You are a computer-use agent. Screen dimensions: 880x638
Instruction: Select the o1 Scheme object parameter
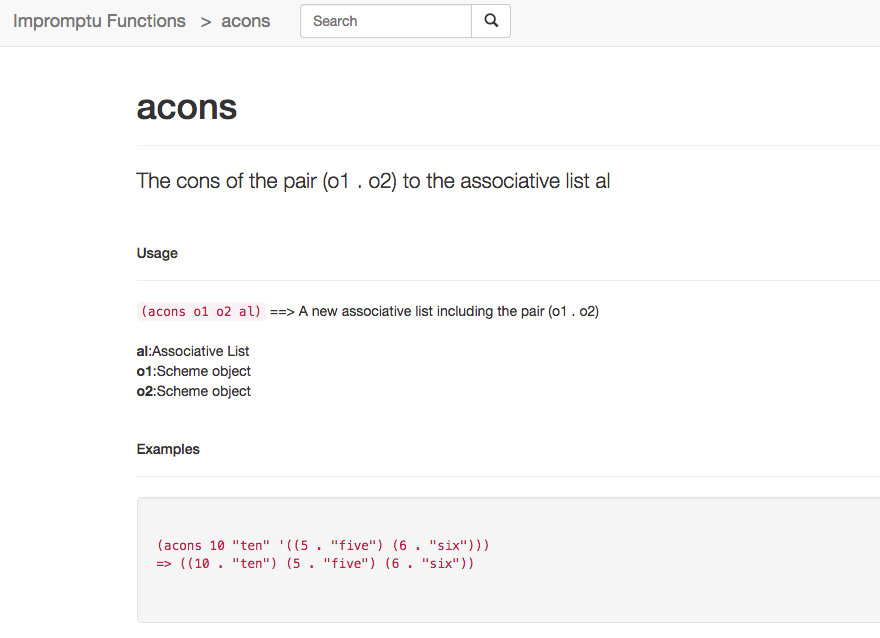194,371
